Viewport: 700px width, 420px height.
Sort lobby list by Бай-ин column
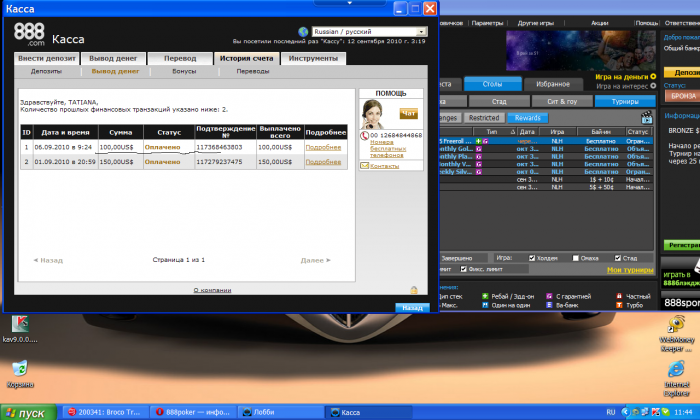[600, 132]
